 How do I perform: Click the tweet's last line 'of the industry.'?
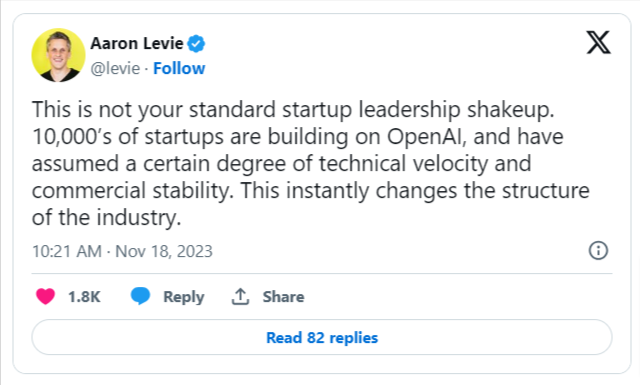tap(107, 217)
